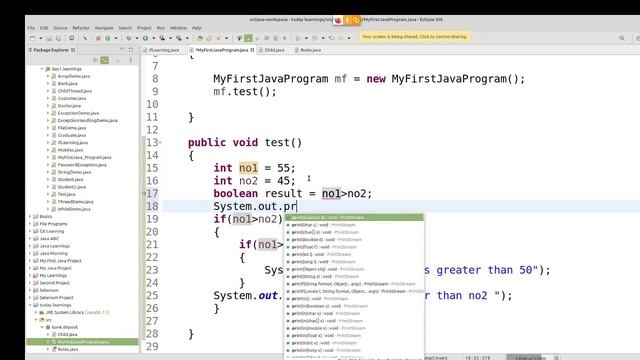This screenshot has height=360, width=640.
Task: Open the File menu
Action: [x=31, y=28]
